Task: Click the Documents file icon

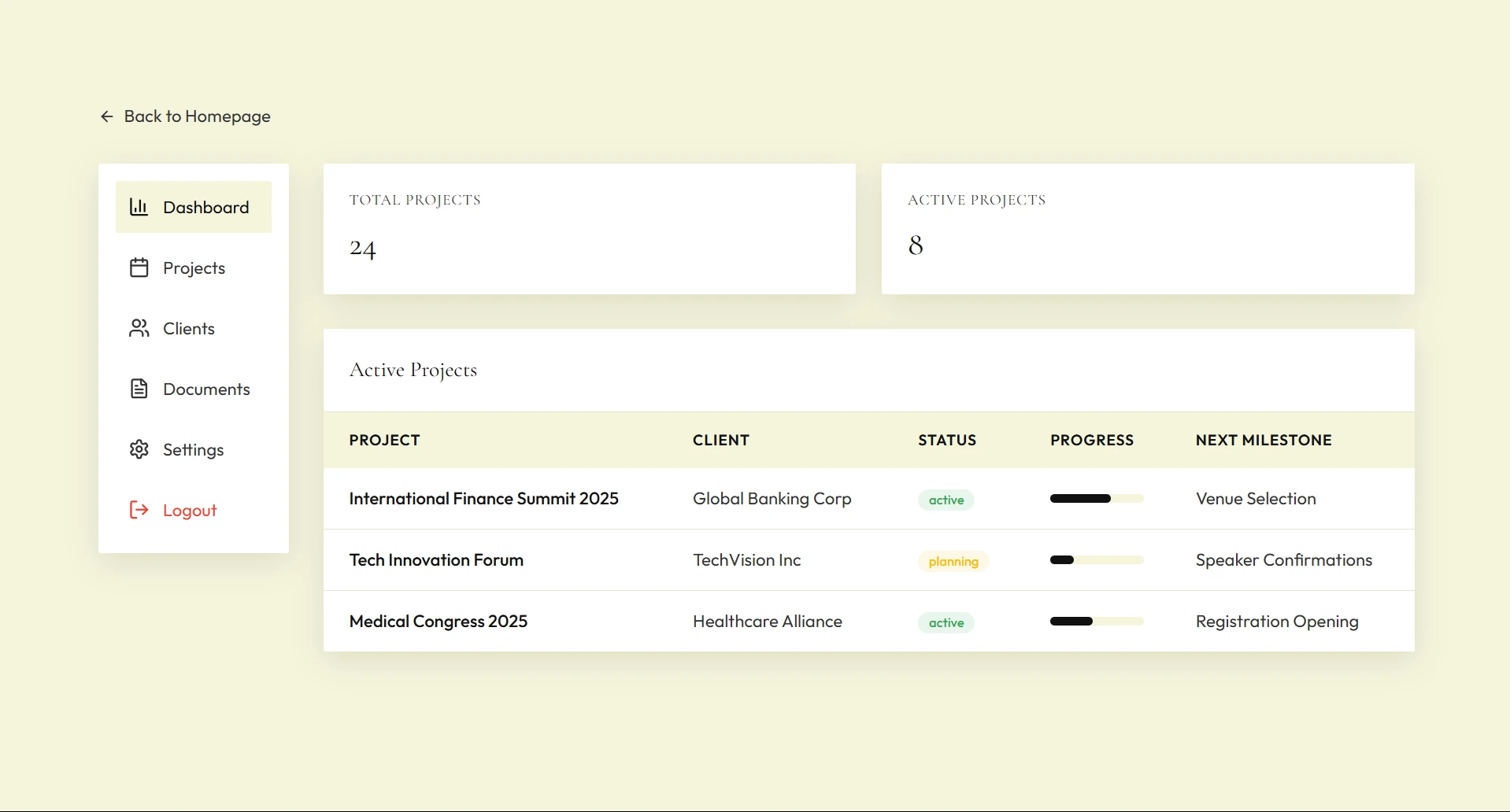Action: (x=139, y=389)
